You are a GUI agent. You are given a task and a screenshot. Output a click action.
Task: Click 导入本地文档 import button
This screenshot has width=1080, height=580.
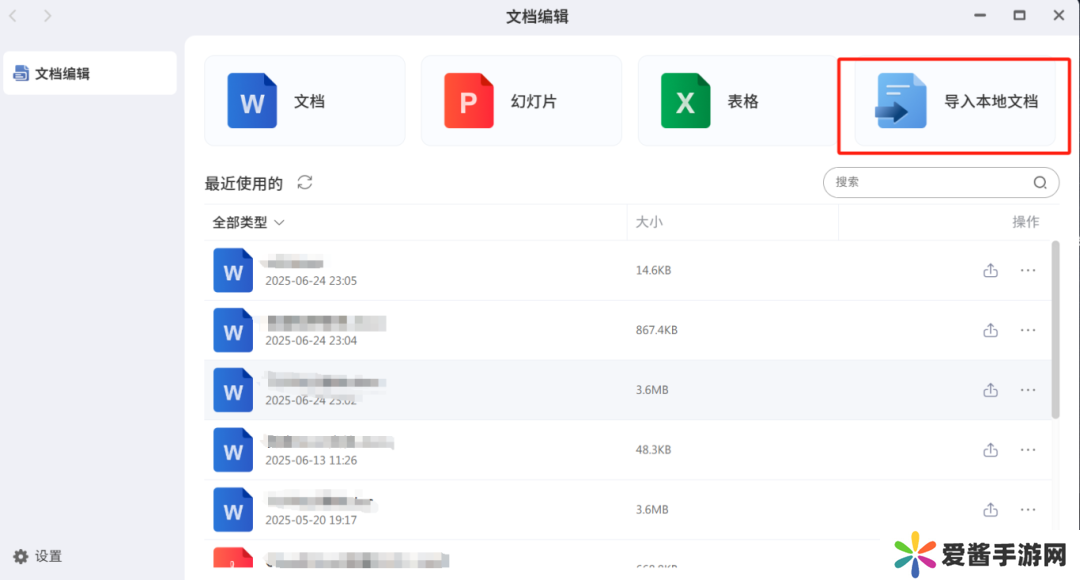click(955, 101)
